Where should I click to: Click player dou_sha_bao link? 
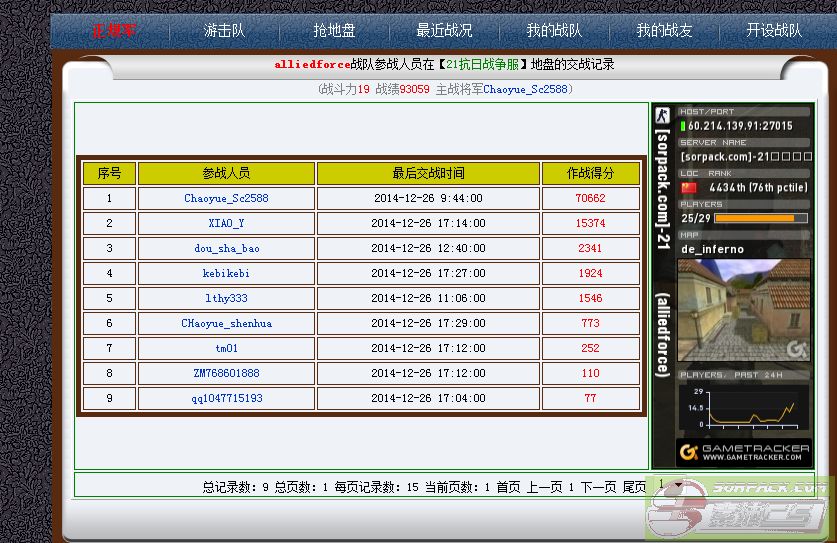pyautogui.click(x=226, y=249)
